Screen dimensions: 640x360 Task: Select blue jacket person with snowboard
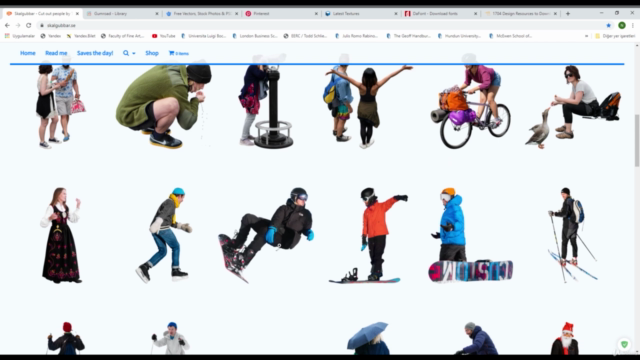tap(470, 235)
